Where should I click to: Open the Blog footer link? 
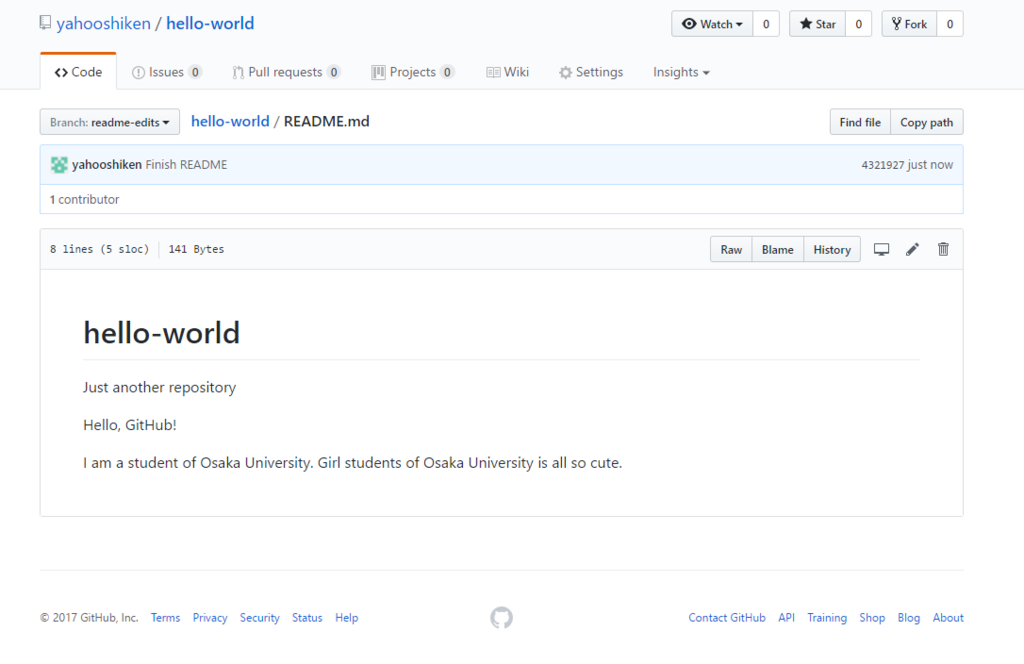point(908,618)
